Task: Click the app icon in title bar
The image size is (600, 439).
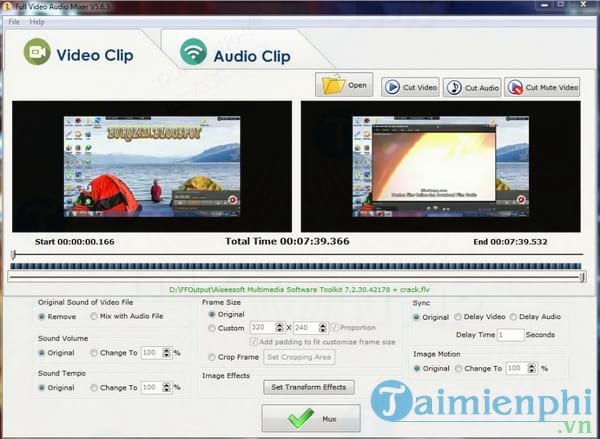Action: point(7,7)
